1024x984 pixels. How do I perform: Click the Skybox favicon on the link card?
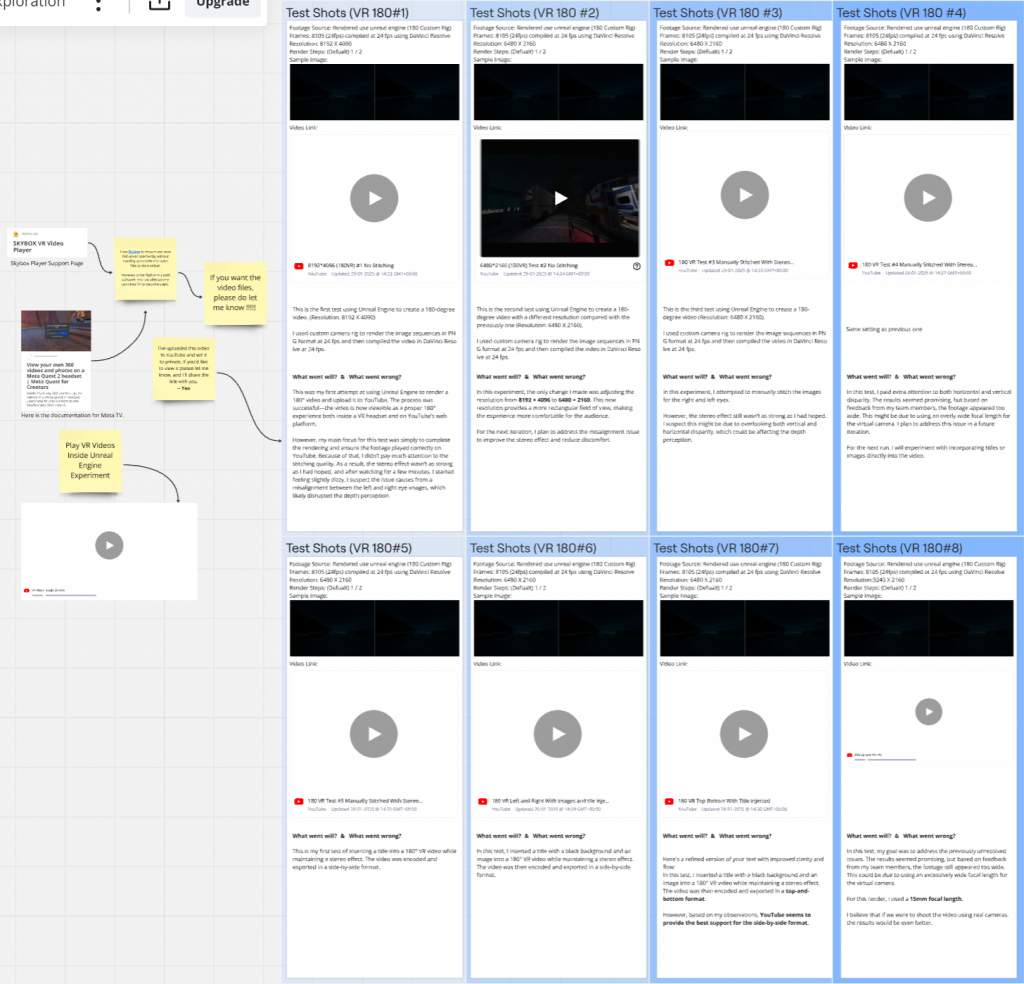click(x=16, y=233)
